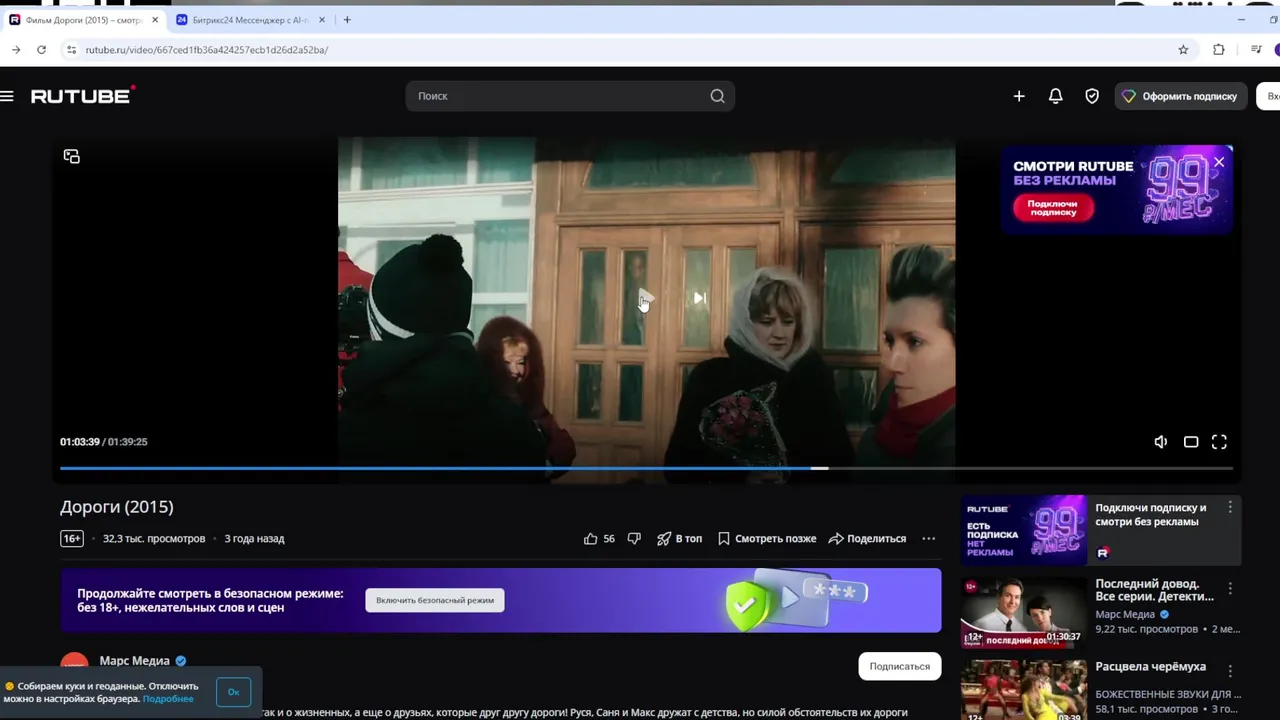Click the plus upload icon
Screen dimensions: 1280x720
click(1019, 96)
